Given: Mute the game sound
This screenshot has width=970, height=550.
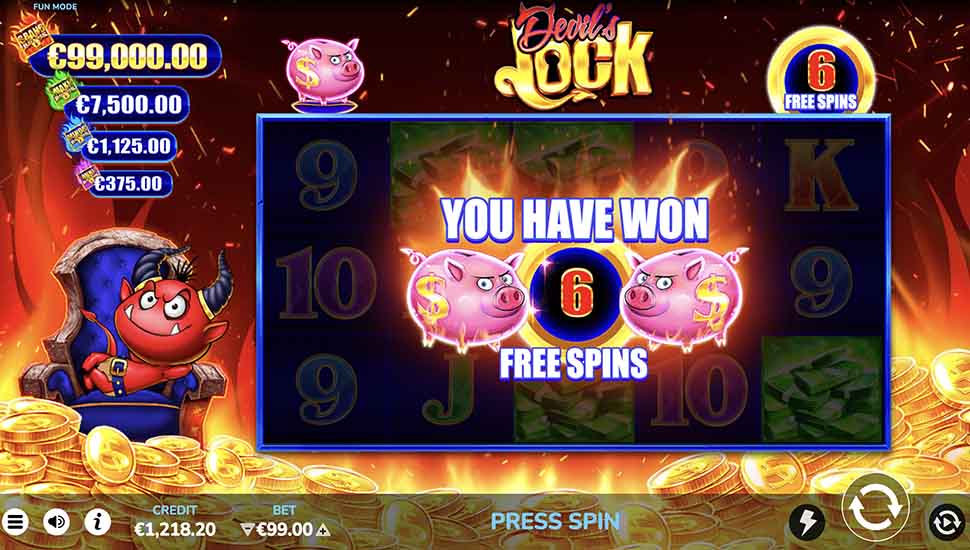Looking at the screenshot, I should click(56, 523).
